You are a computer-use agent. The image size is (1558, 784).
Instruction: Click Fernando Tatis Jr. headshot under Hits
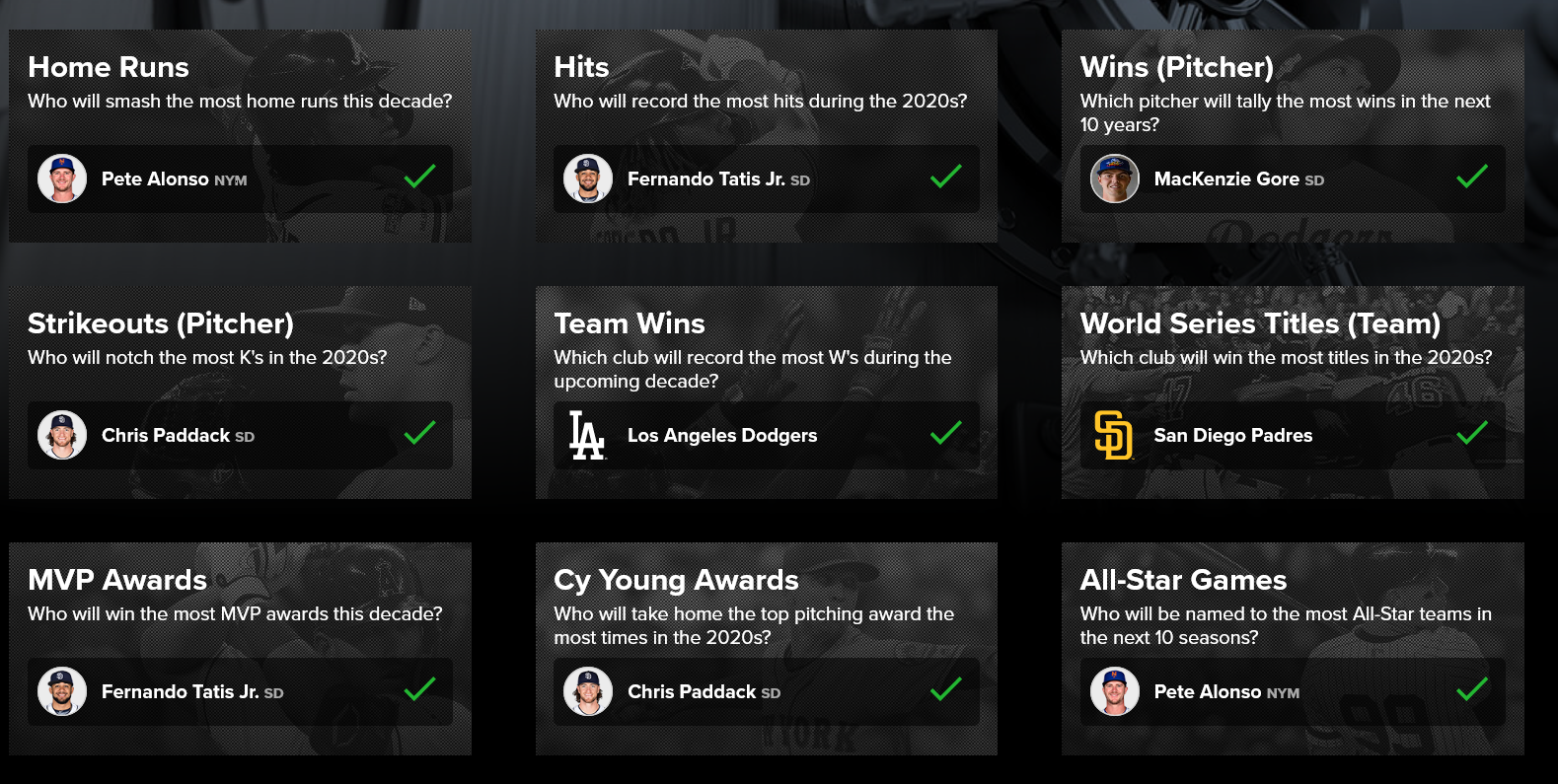click(588, 178)
